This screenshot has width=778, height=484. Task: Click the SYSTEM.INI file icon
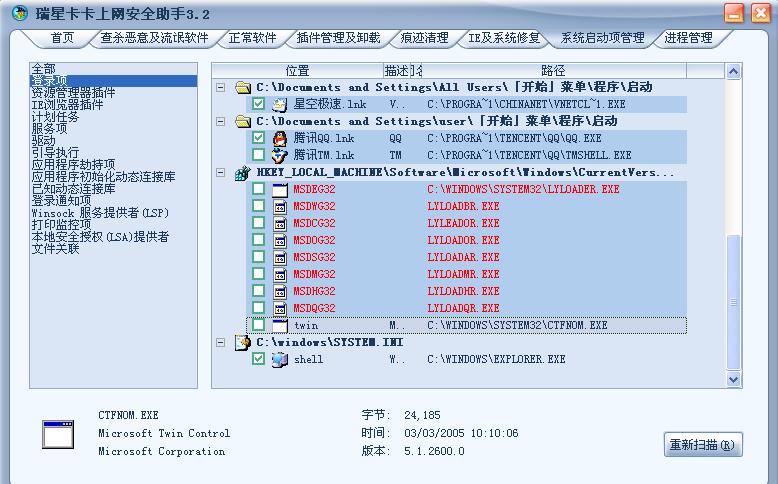pos(243,343)
